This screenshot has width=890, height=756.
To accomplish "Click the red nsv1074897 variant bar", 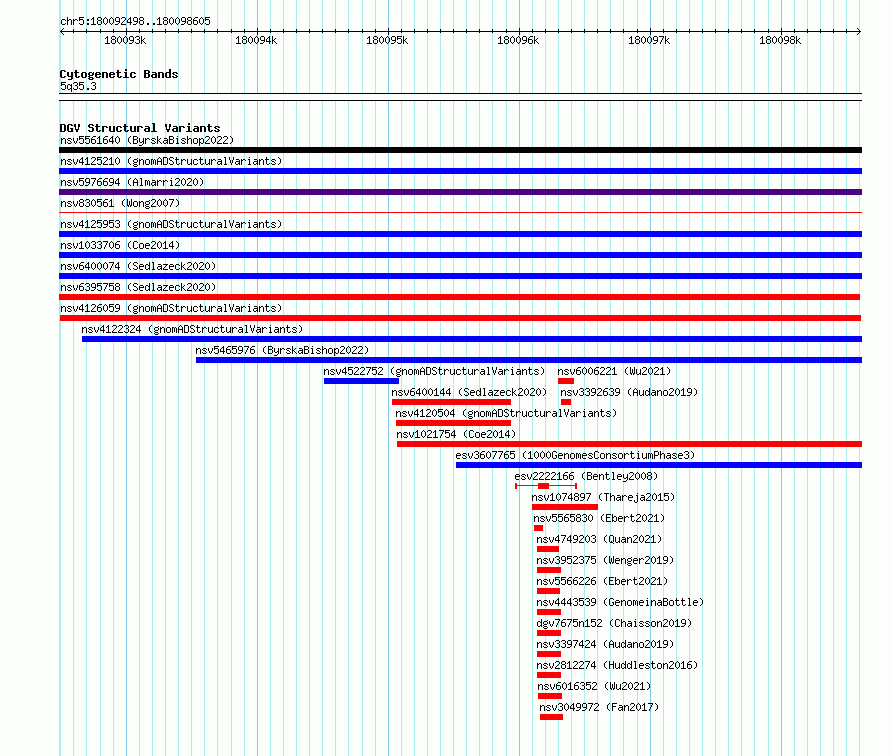I will coord(565,507).
